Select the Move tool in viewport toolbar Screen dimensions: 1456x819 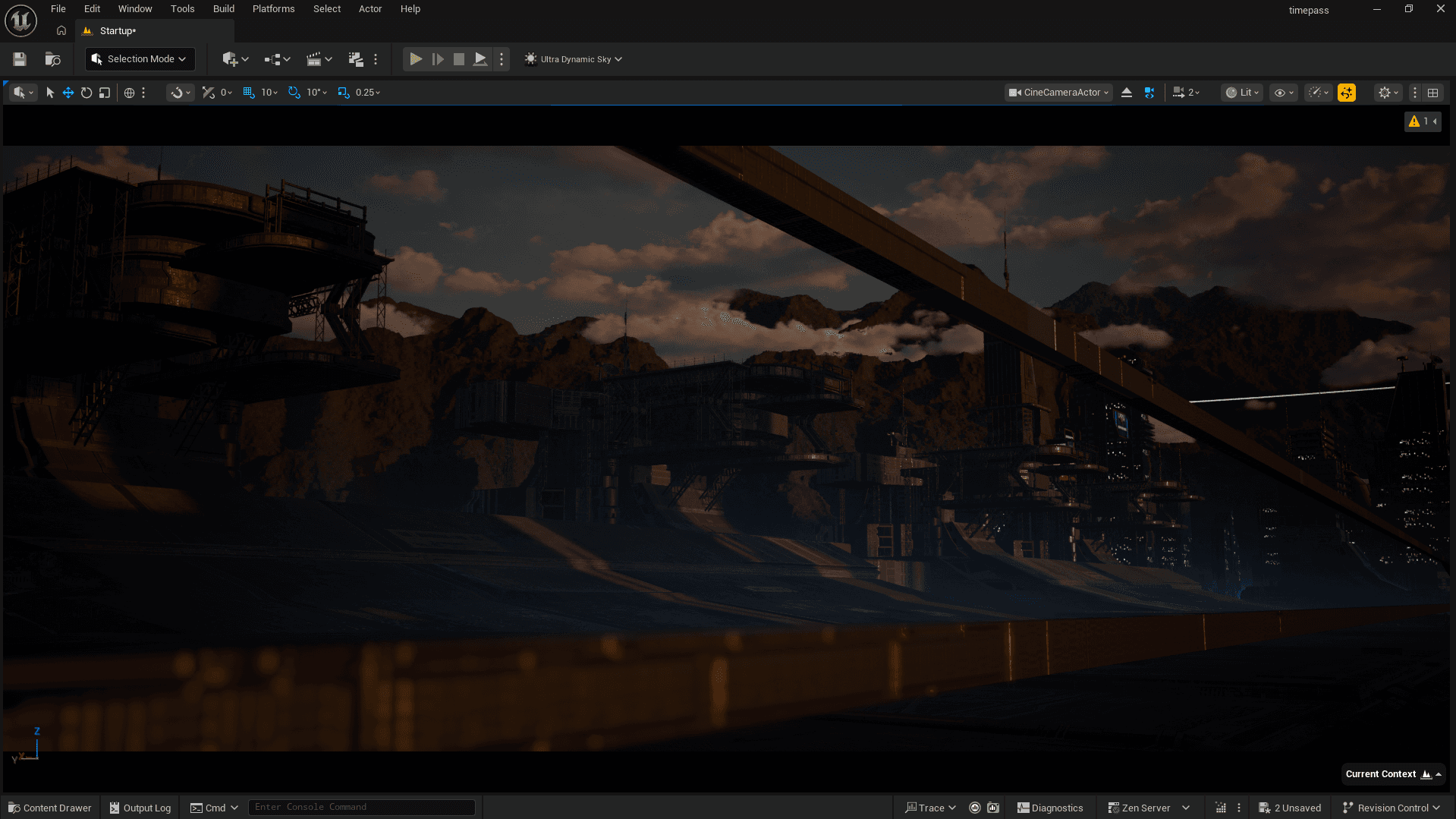point(68,92)
